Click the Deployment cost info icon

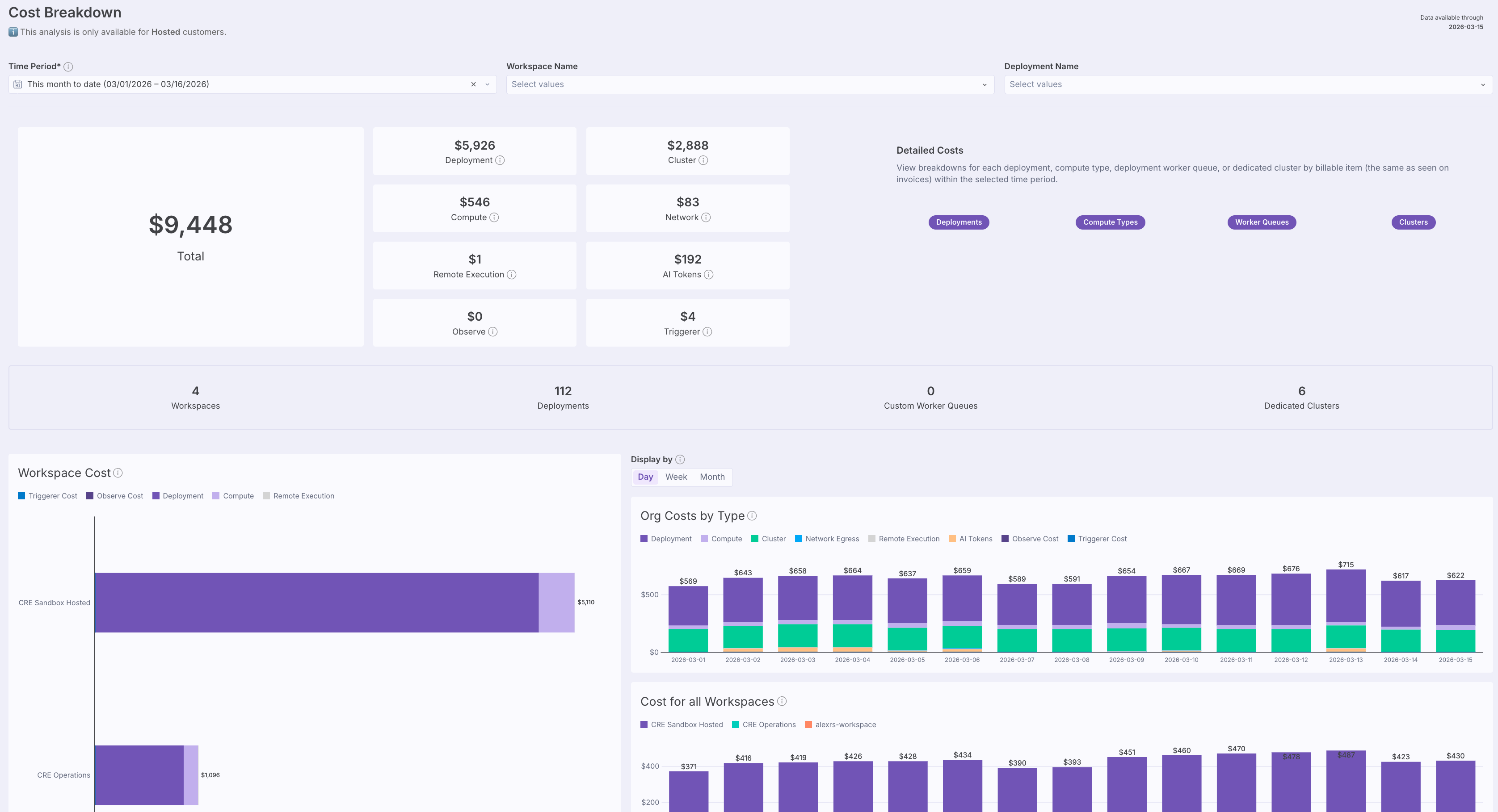(500, 160)
